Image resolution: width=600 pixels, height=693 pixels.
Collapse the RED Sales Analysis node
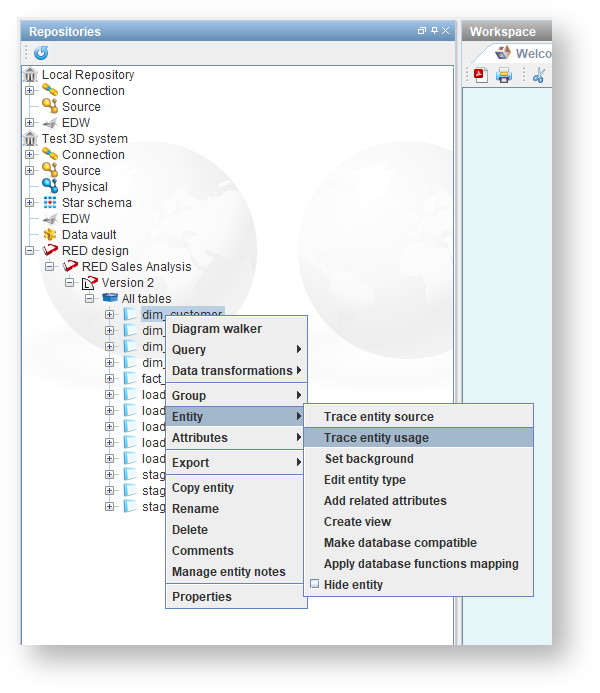[49, 267]
